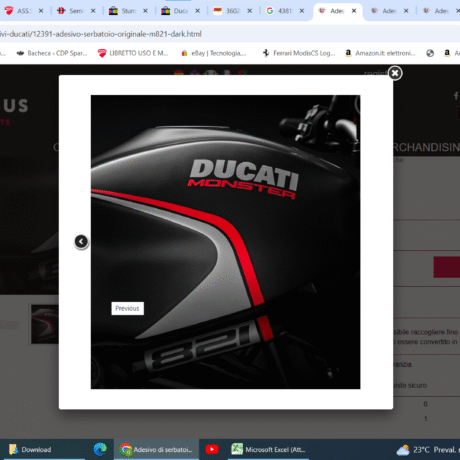This screenshot has width=460, height=460.
Task: Open Amazon.it elettroni bookmark
Action: pos(380,53)
